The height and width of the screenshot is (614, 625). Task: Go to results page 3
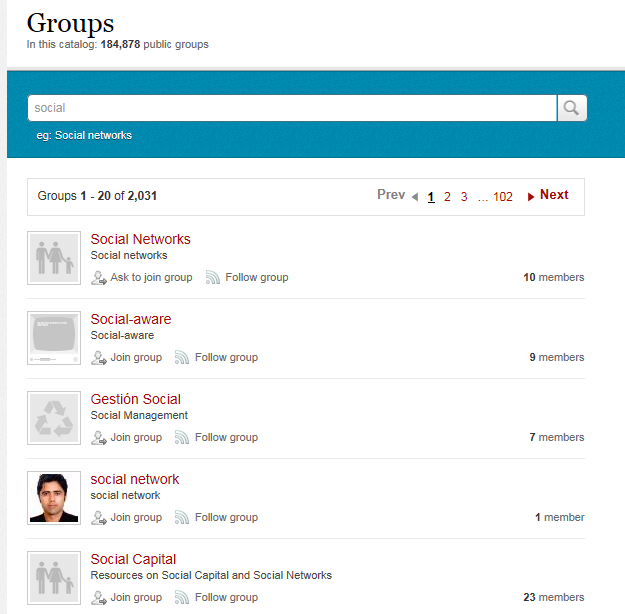(464, 197)
